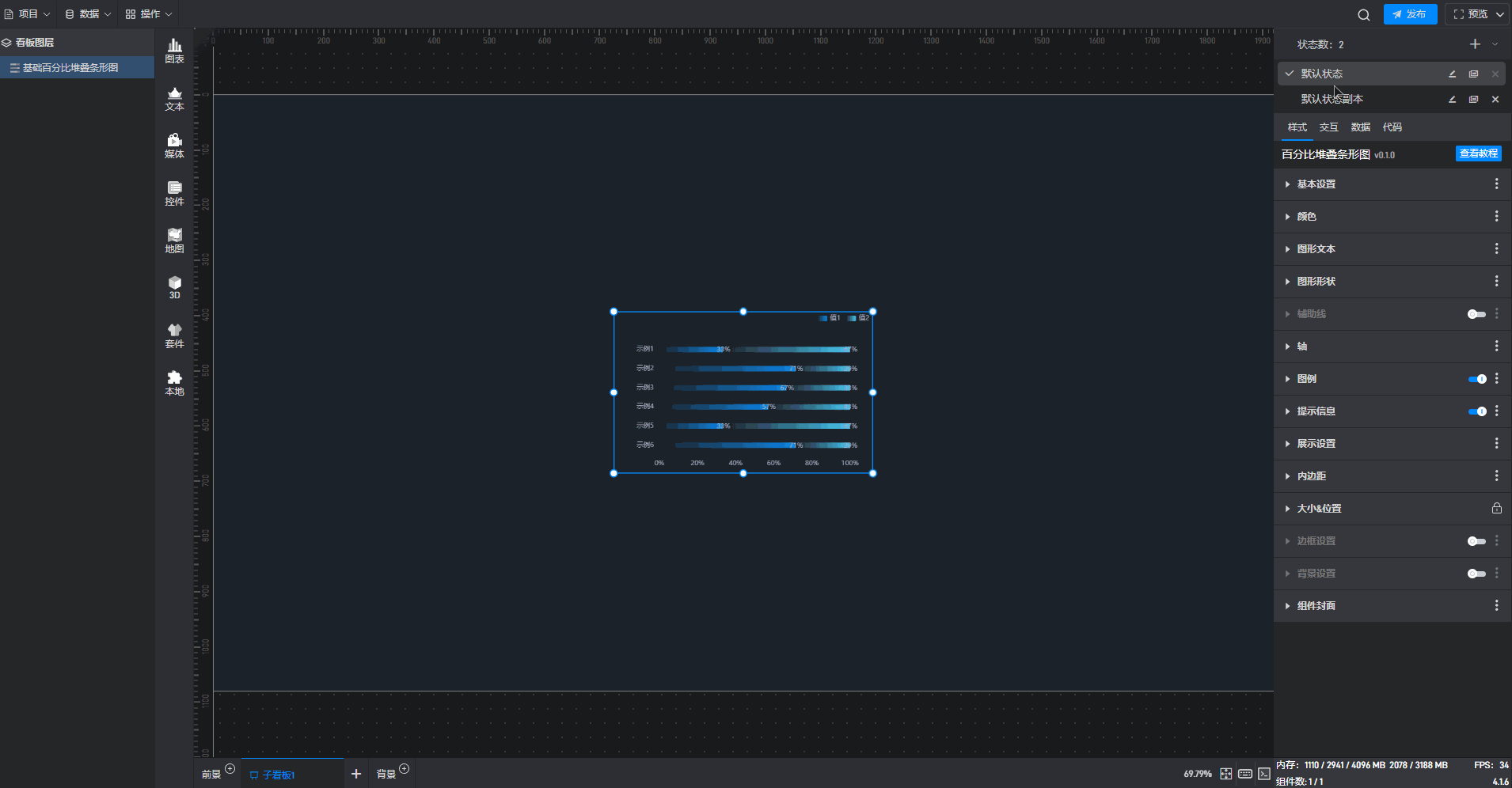Select the 基础百分比堆叠条形图 layer
1512x788 pixels.
tap(70, 68)
